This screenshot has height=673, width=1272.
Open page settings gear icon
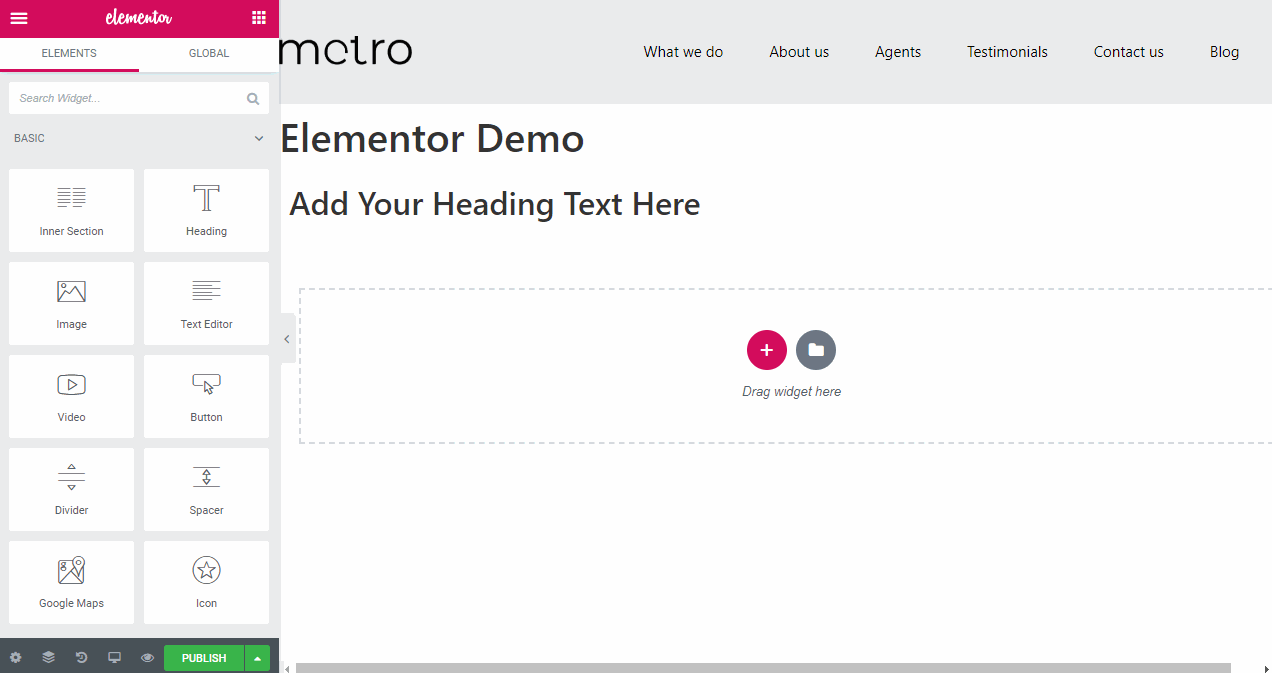click(15, 658)
